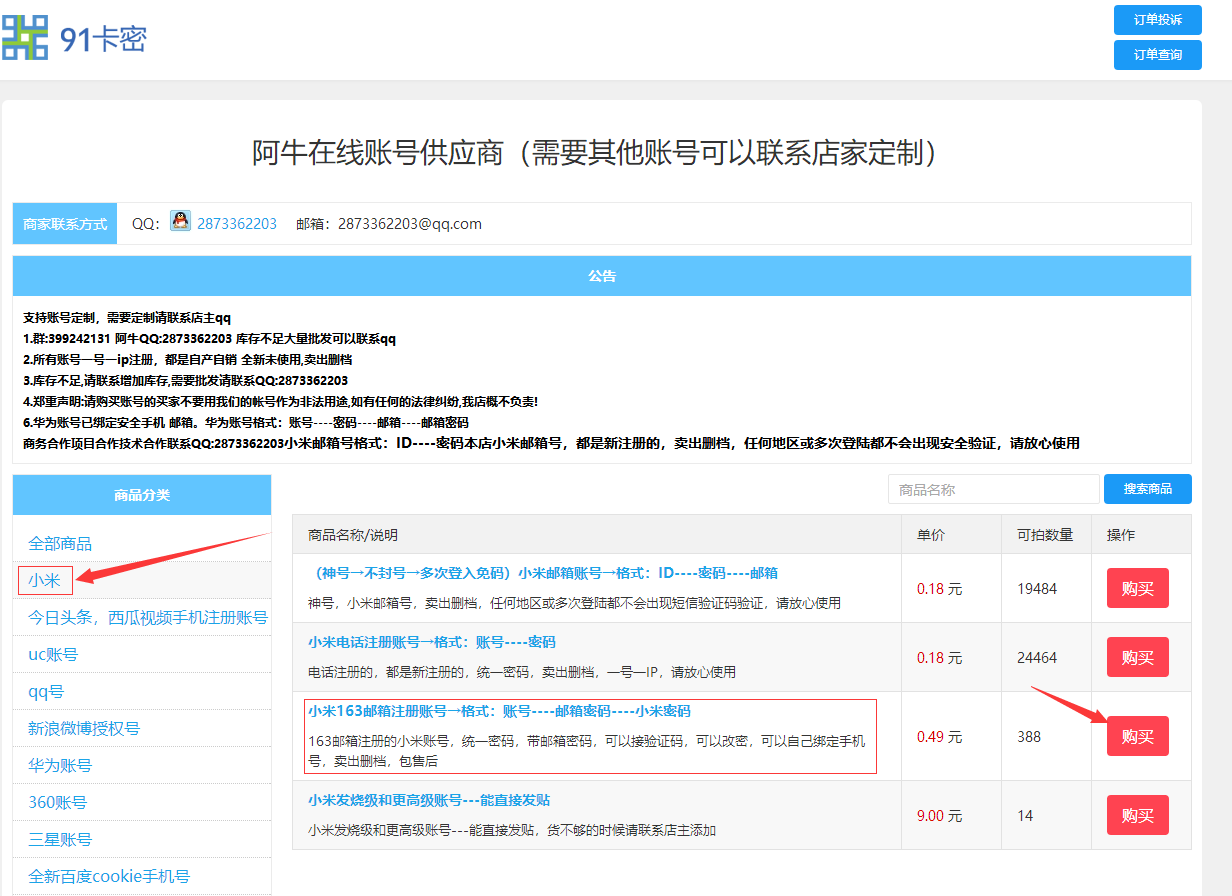Search with the 搜索商品 button
Screen dimensions: 1232x896
[1147, 489]
